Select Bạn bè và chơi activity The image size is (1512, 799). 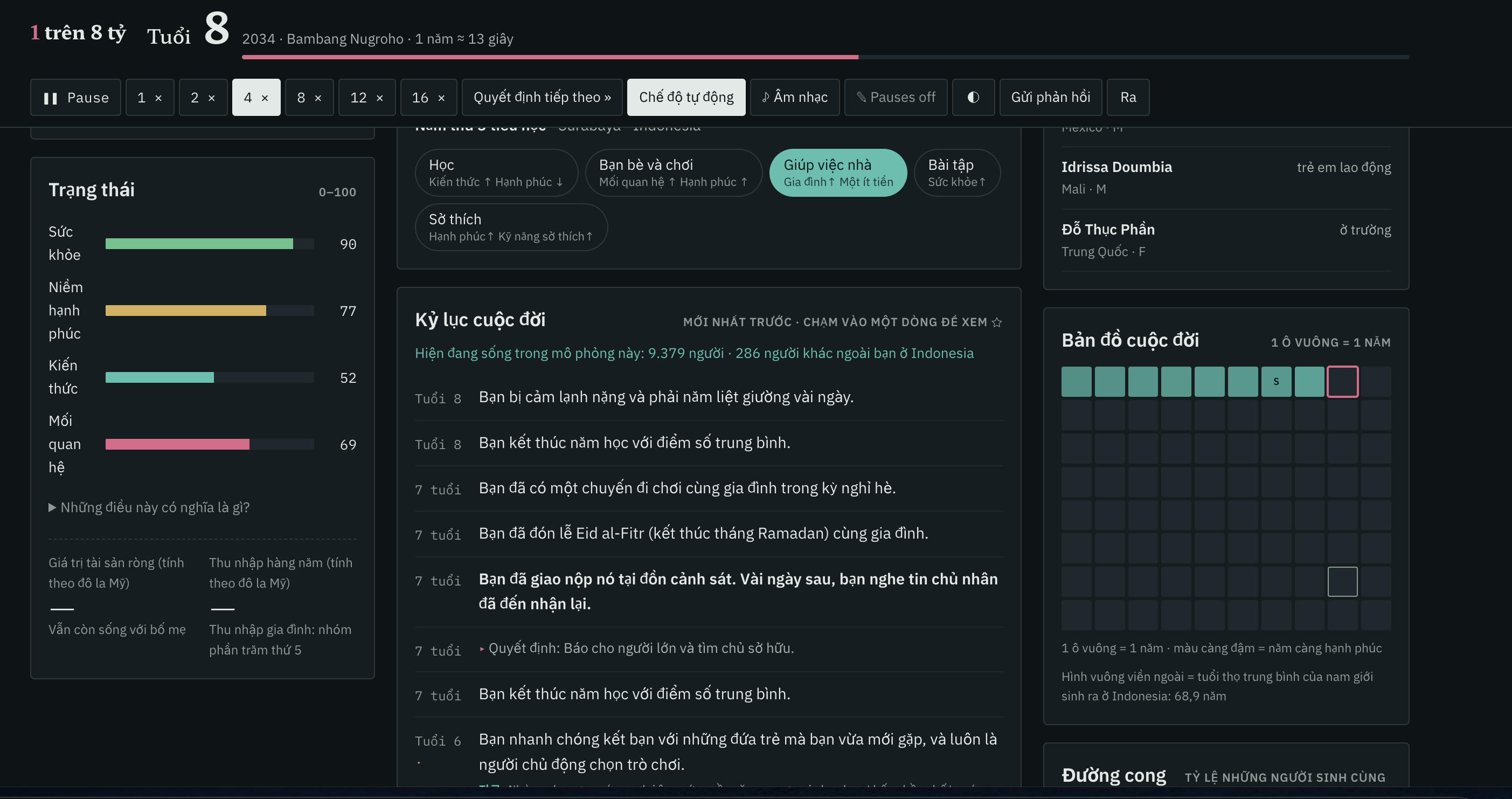click(674, 173)
